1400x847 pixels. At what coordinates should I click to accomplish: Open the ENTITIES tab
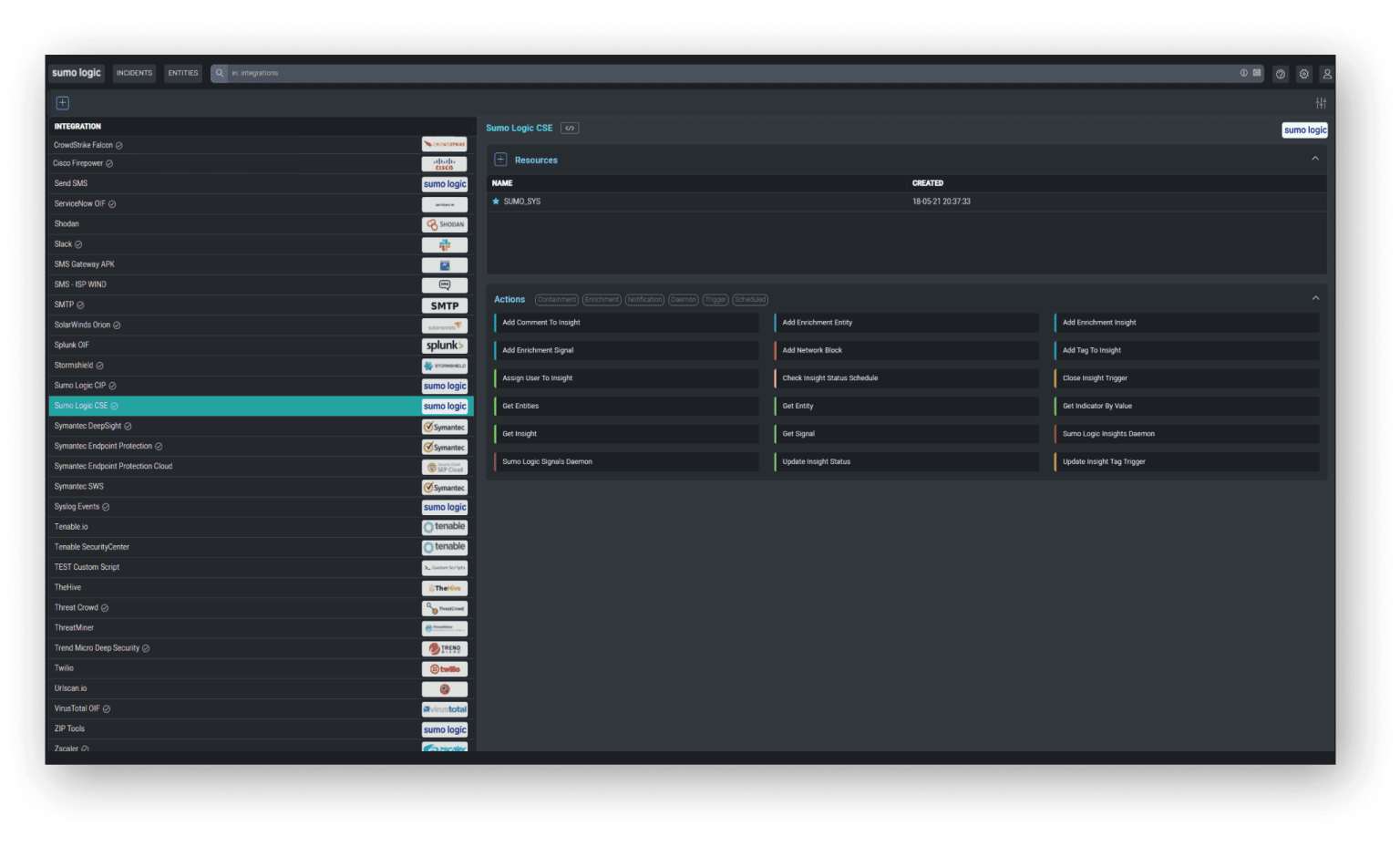[183, 73]
